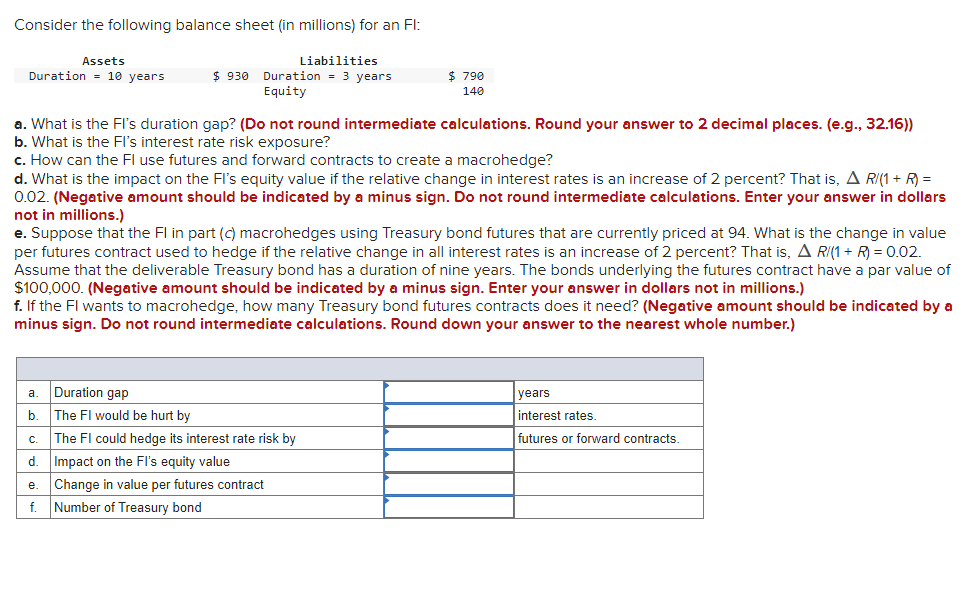Open the dropdown marker on row c answer cell
The image size is (977, 589).
click(386, 431)
